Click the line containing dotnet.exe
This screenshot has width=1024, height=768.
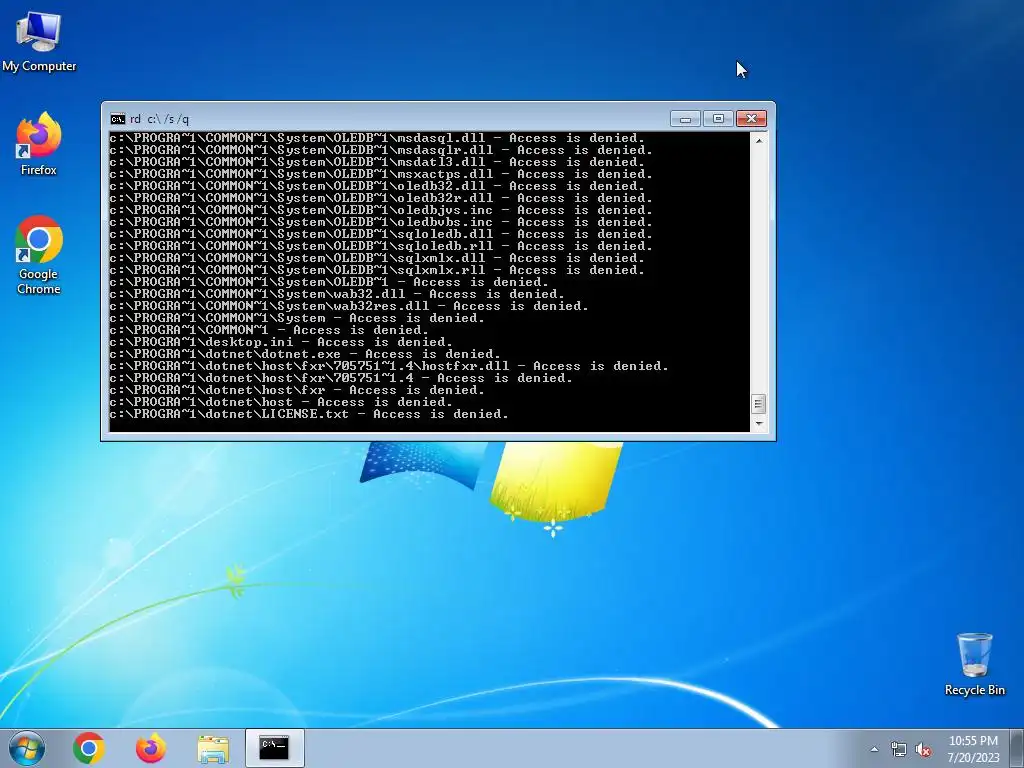pos(305,354)
